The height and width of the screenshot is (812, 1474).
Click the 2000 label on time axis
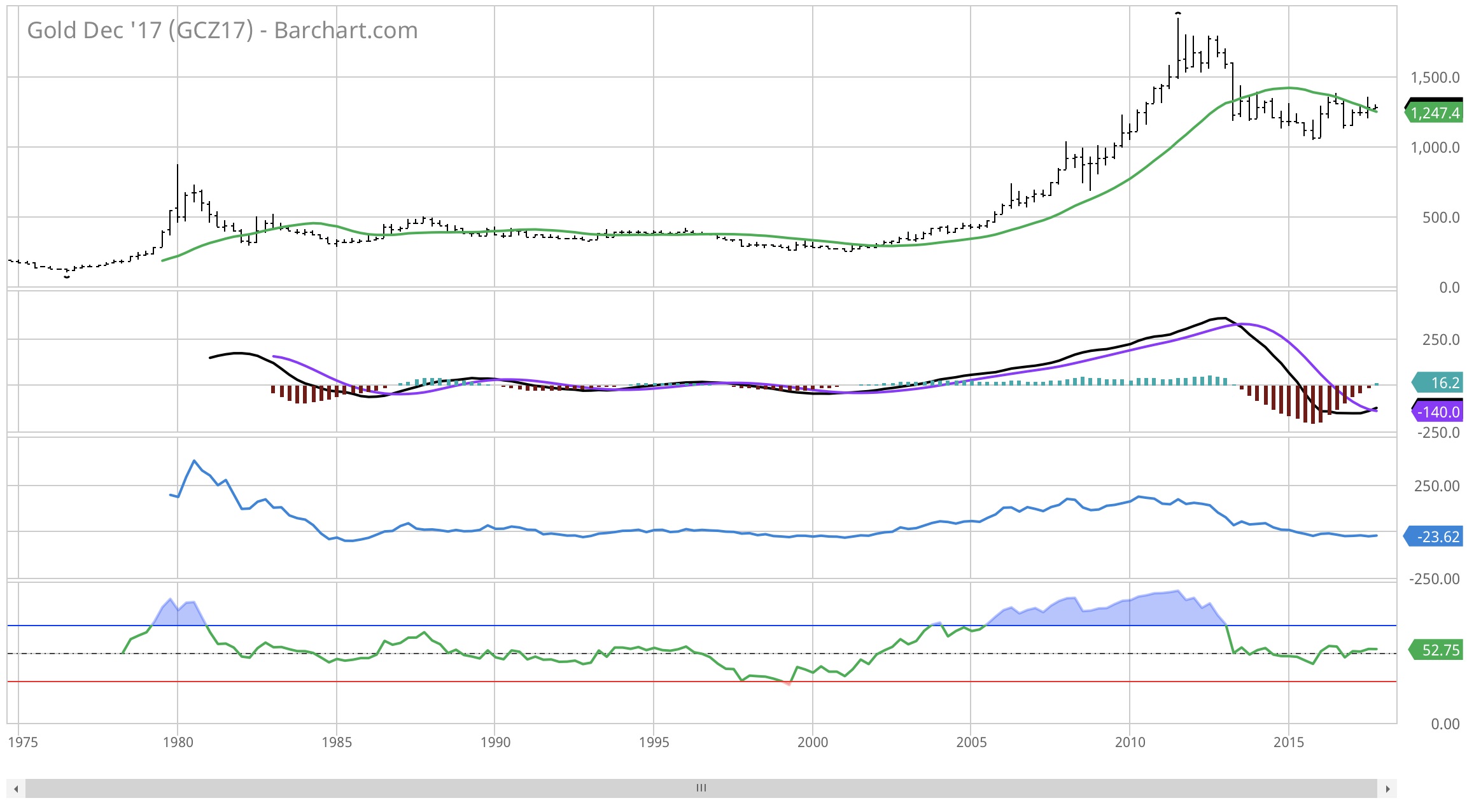(x=812, y=743)
